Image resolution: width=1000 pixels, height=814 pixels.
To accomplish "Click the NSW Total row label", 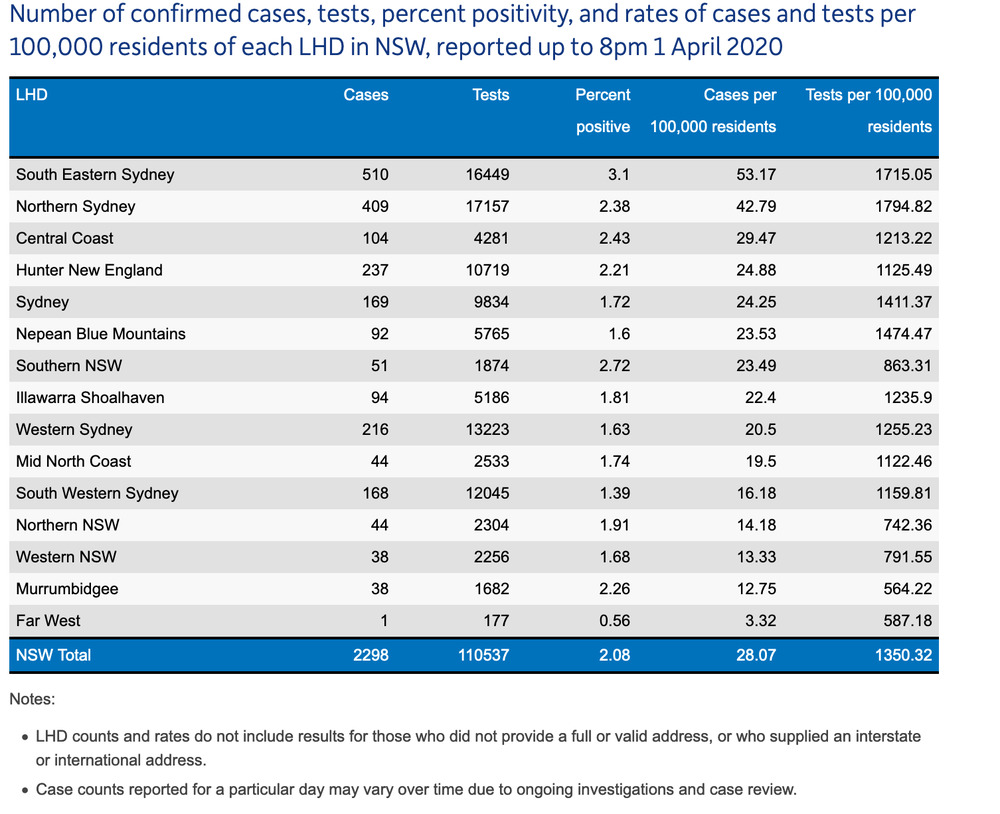I will tap(53, 655).
